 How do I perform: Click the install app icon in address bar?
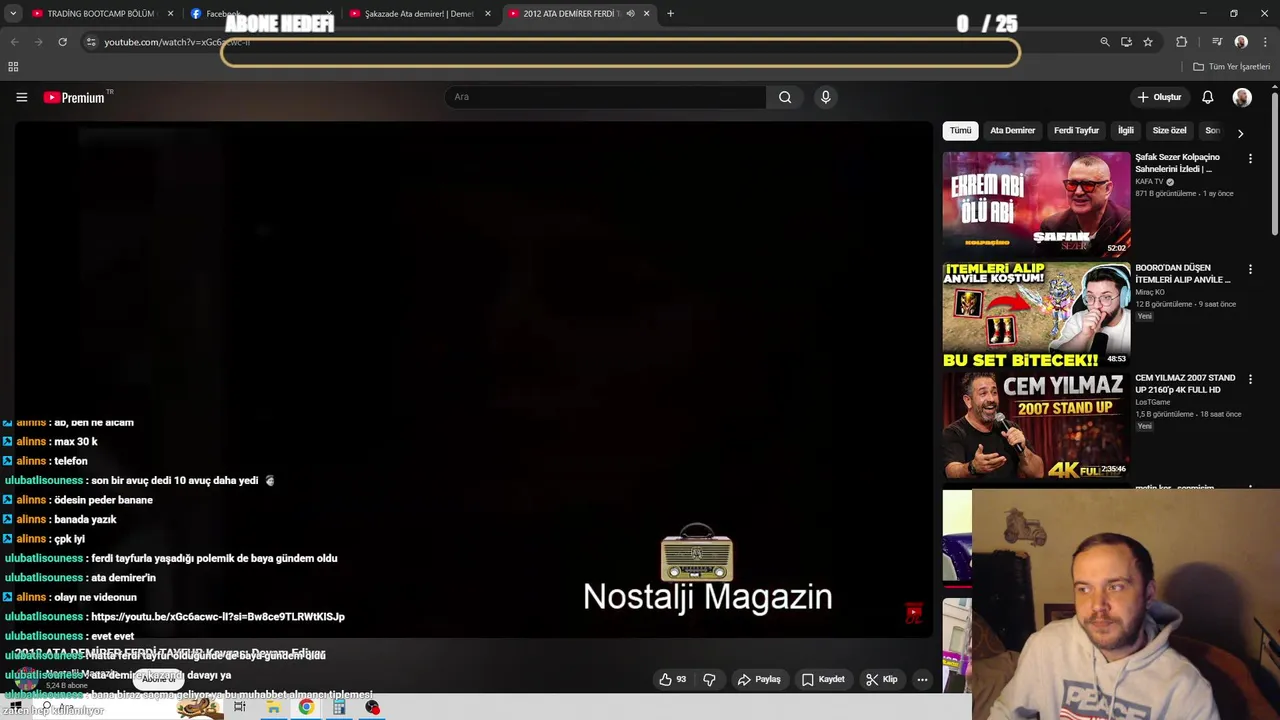1126,42
